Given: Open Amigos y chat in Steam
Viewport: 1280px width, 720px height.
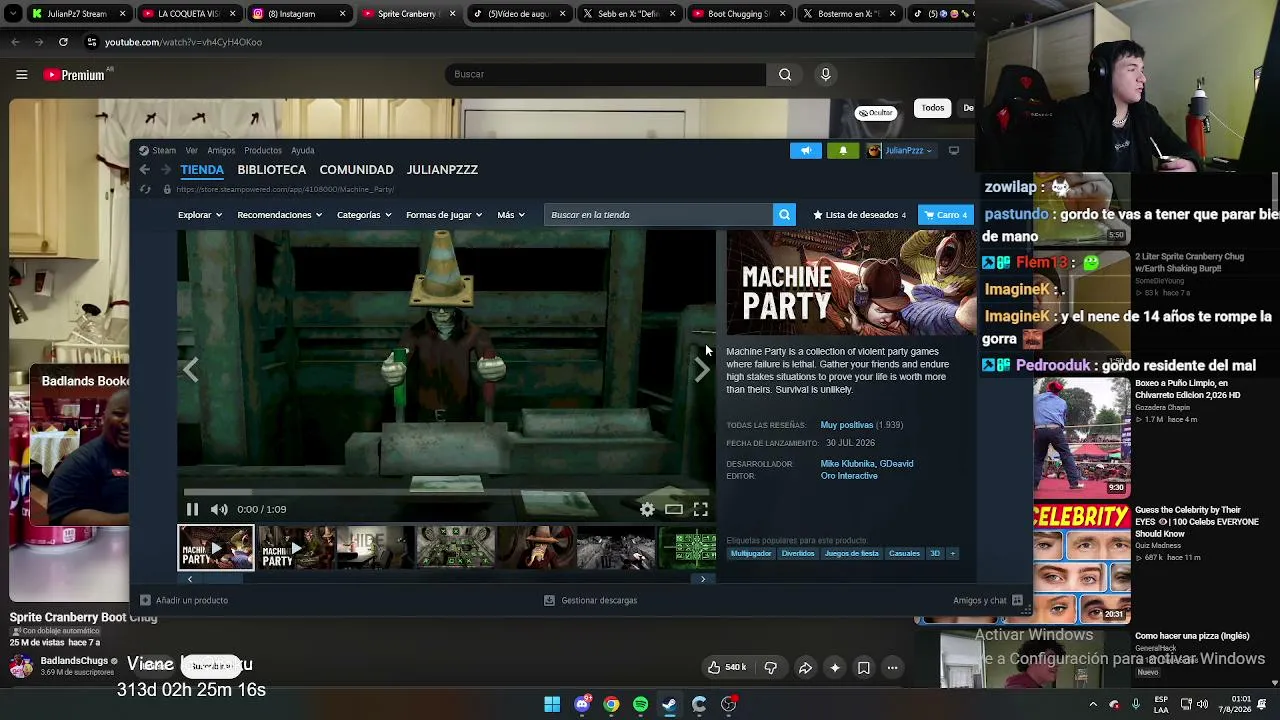Looking at the screenshot, I should (x=988, y=601).
